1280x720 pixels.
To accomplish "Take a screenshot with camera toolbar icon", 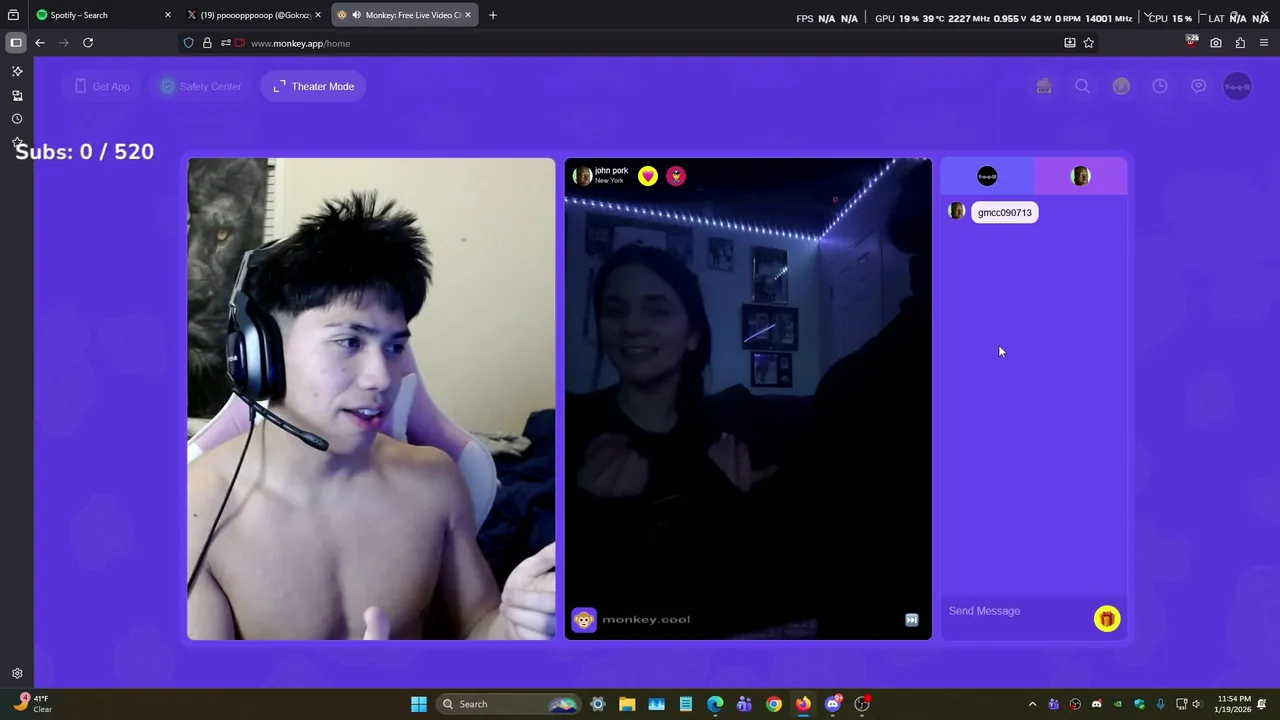I will coord(1215,43).
